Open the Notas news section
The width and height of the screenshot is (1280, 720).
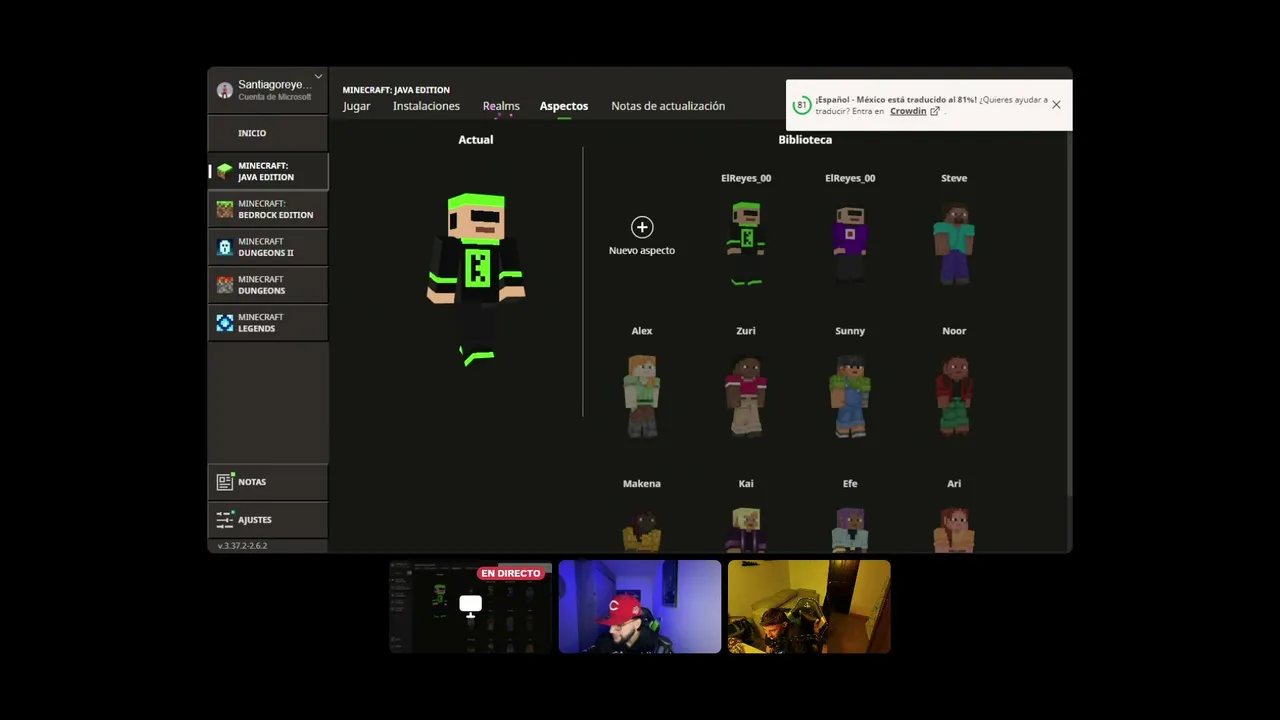(268, 482)
